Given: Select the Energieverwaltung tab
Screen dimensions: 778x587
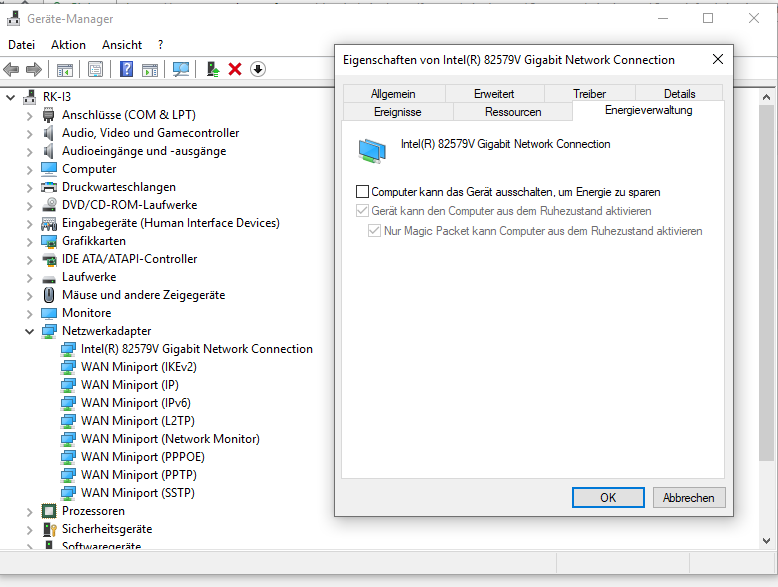Looking at the screenshot, I should tap(648, 110).
